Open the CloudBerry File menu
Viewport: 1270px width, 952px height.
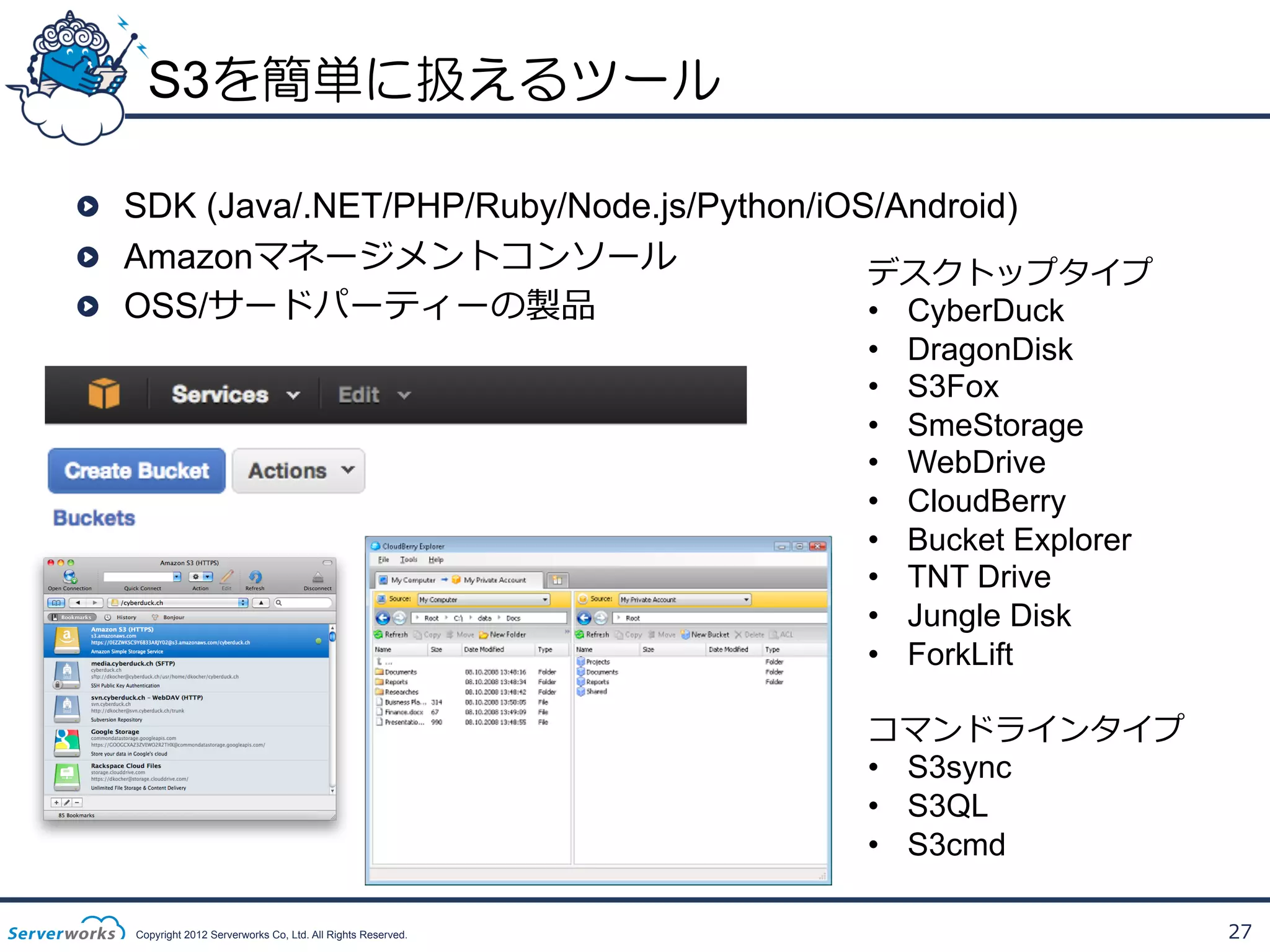tap(384, 560)
